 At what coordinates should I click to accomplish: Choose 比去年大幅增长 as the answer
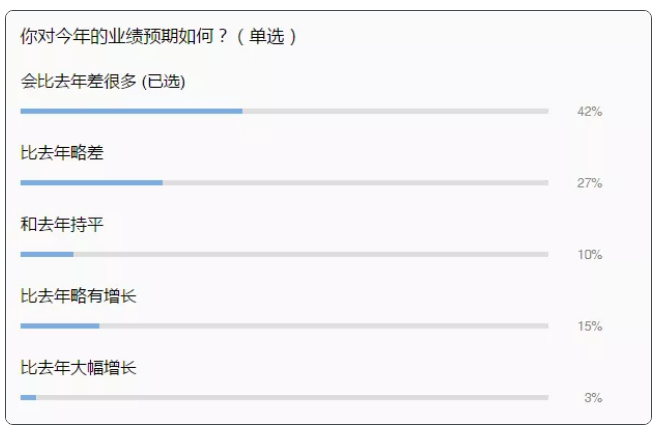click(78, 367)
